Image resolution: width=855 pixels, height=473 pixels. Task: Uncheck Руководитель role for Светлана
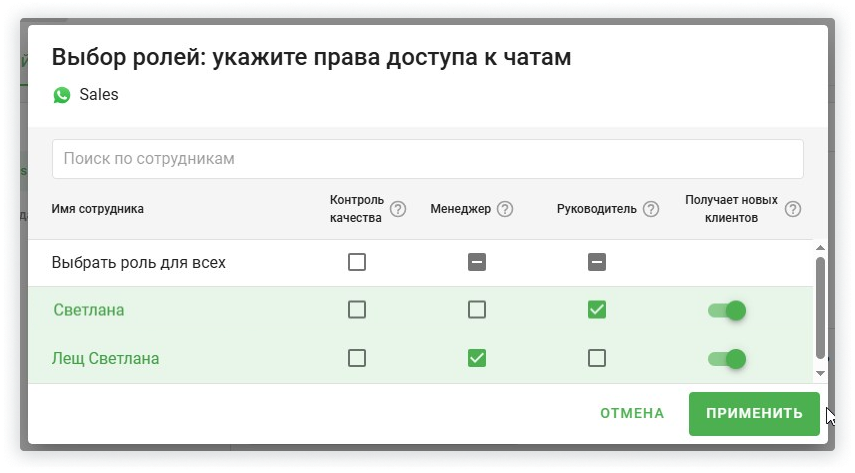click(597, 310)
